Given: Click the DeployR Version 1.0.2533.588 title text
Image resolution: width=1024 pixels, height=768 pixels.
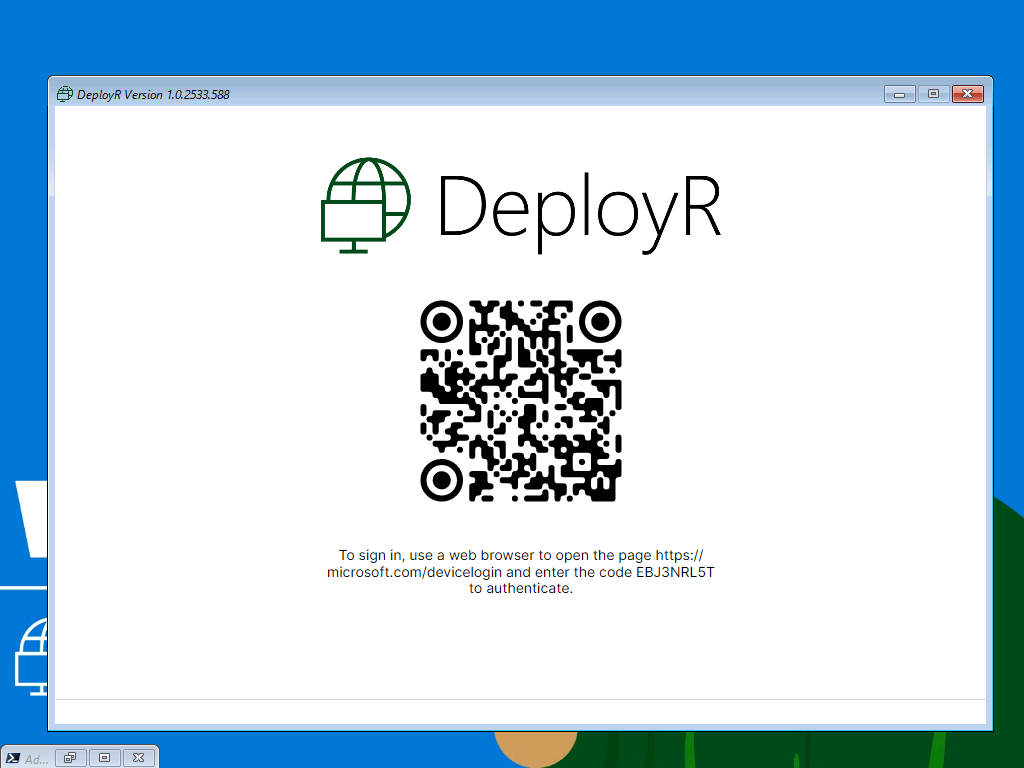Looking at the screenshot, I should tap(153, 95).
